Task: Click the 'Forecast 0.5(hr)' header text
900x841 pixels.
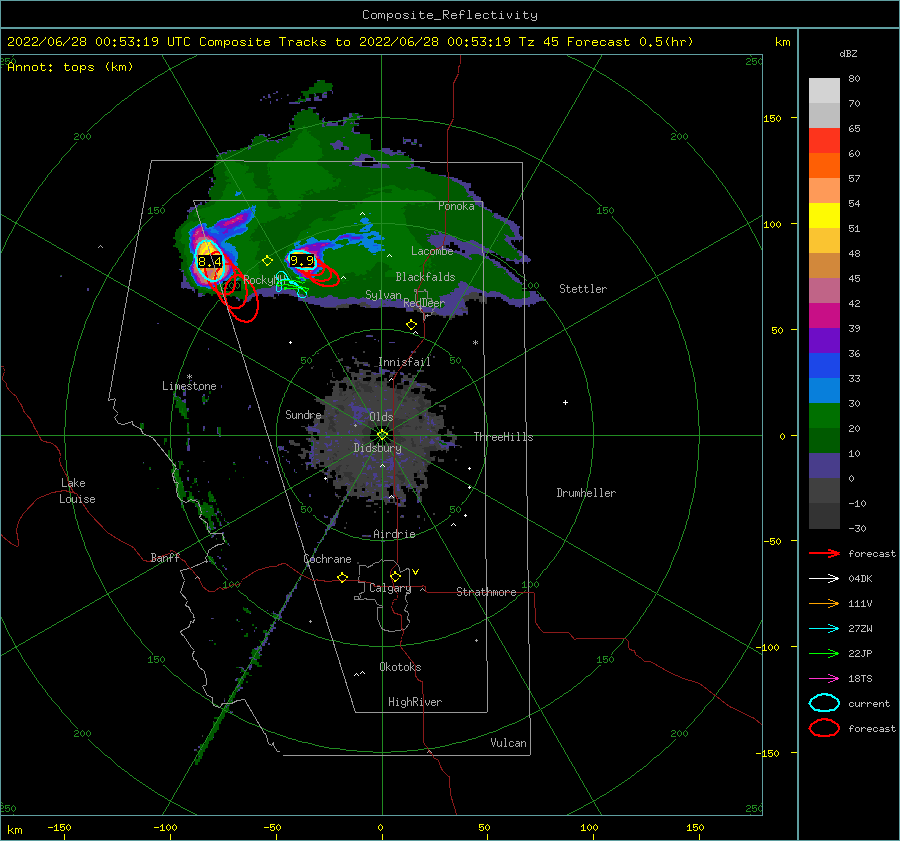Action: (x=630, y=42)
